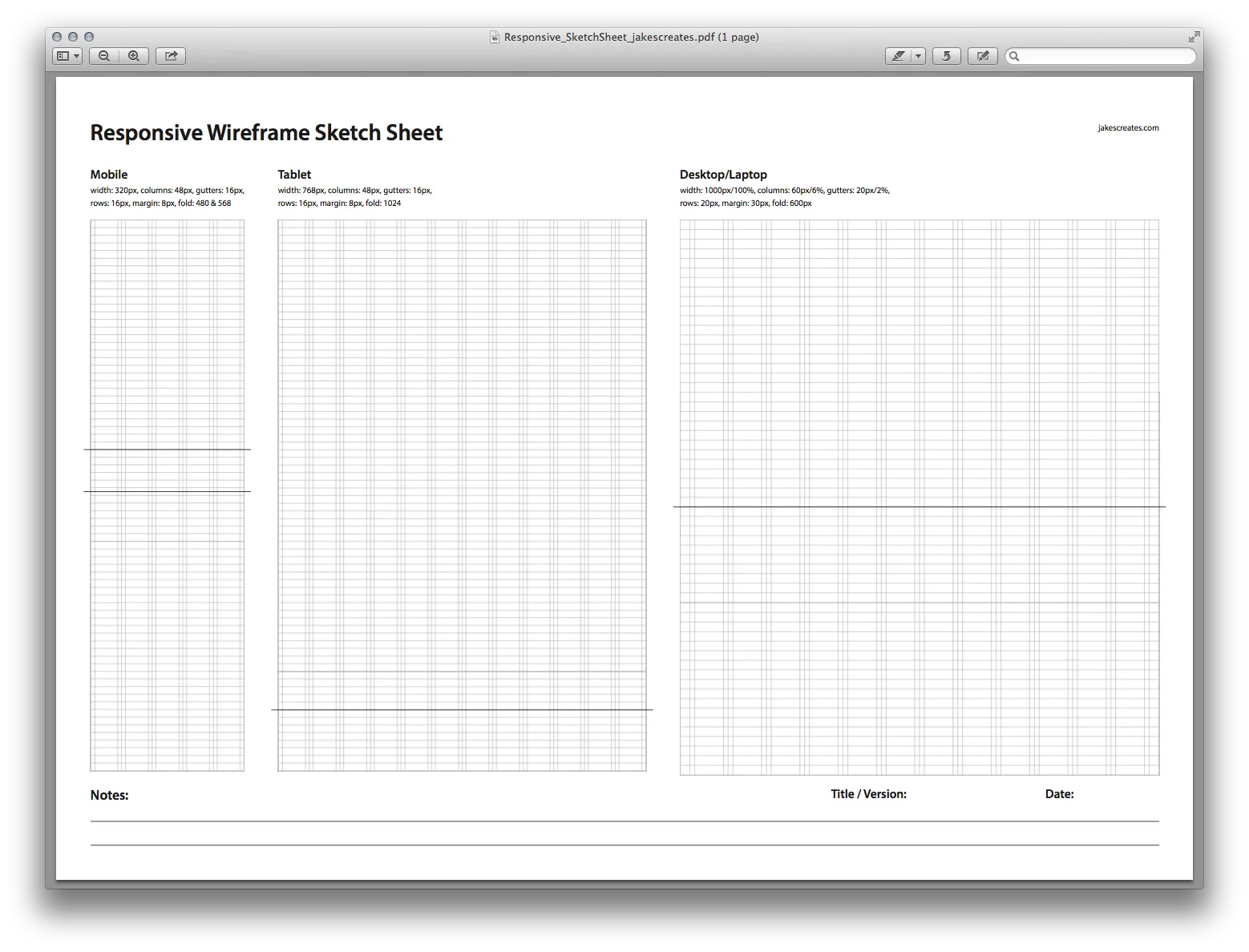The height and width of the screenshot is (952, 1249).
Task: Zoom out of the PDF page
Action: (x=104, y=56)
